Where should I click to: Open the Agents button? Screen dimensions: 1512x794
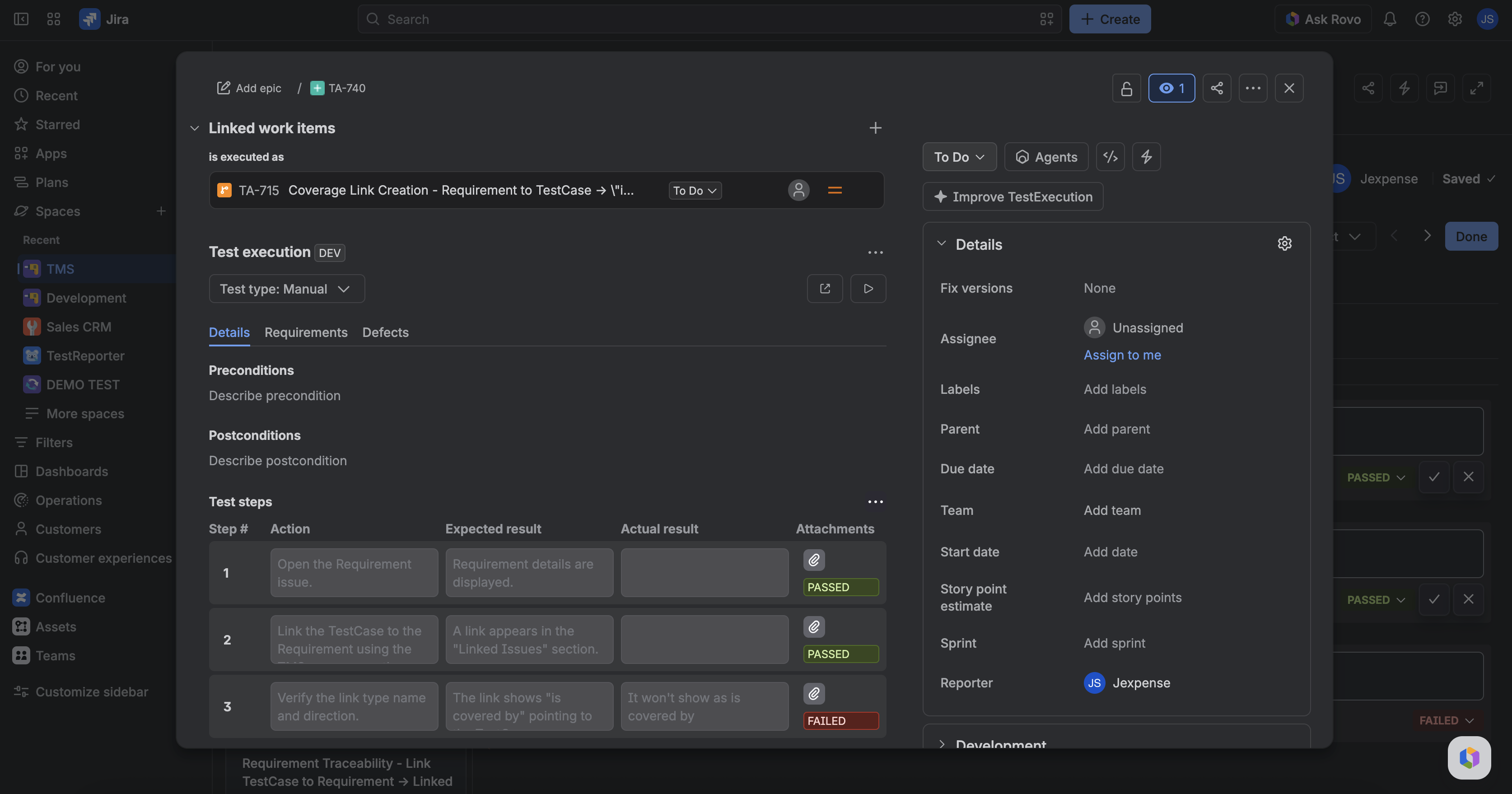[x=1046, y=157]
